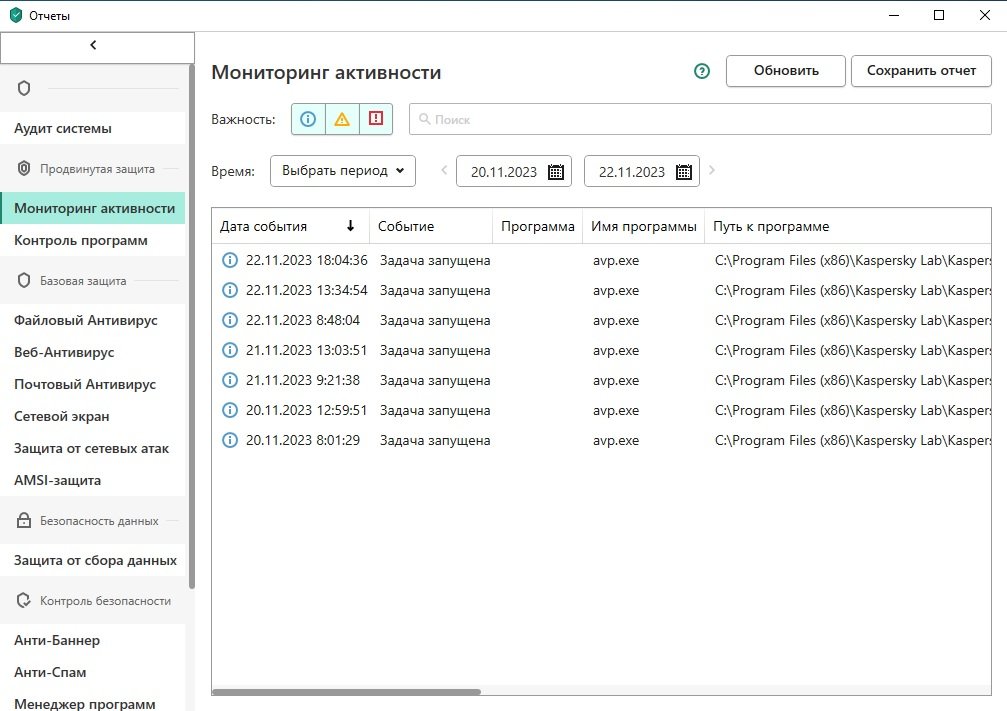Switch to Контроль программ report
Viewport: 1007px width, 711px height.
pyautogui.click(x=81, y=240)
